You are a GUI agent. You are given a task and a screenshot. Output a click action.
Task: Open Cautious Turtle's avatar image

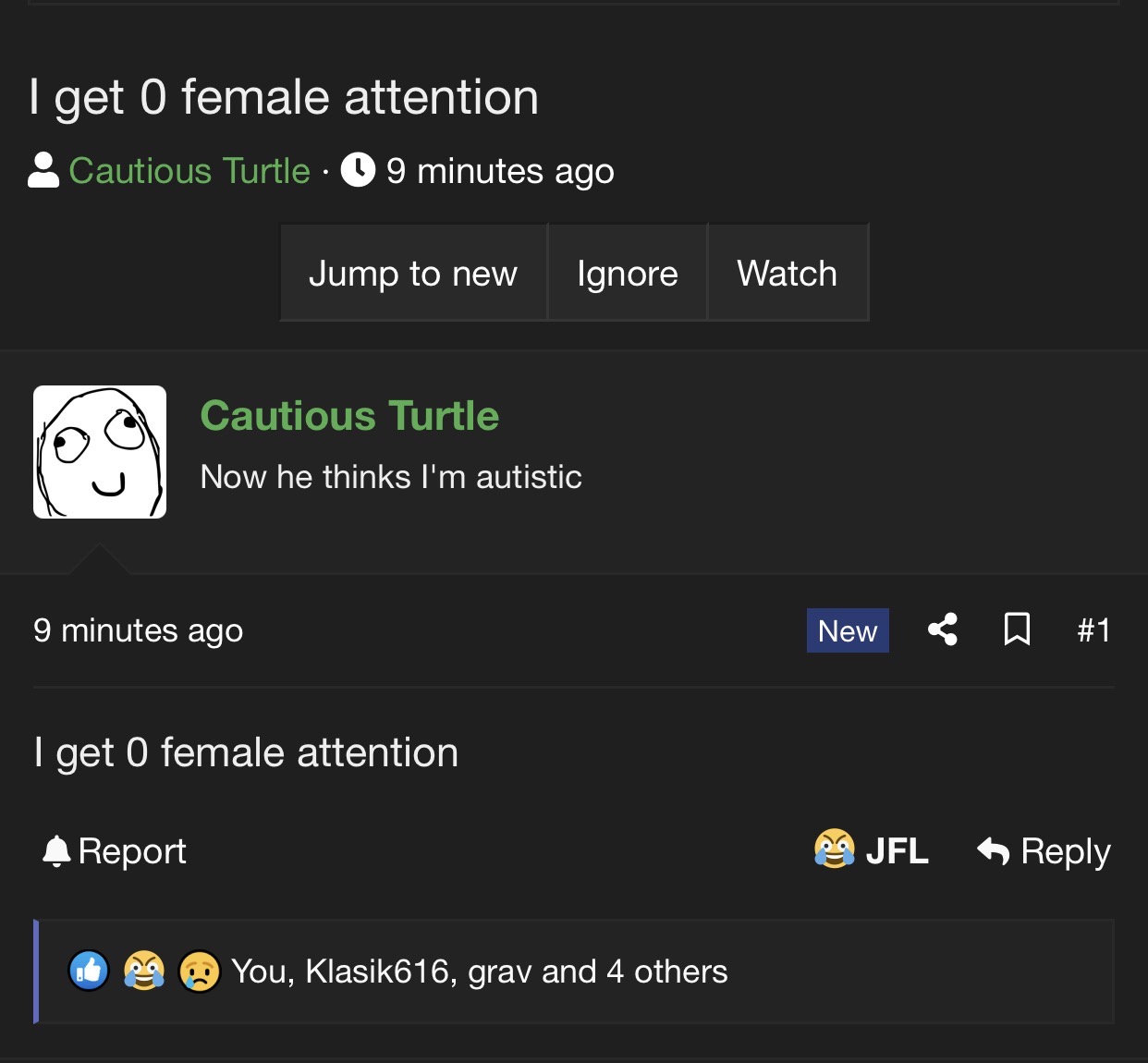[x=100, y=452]
